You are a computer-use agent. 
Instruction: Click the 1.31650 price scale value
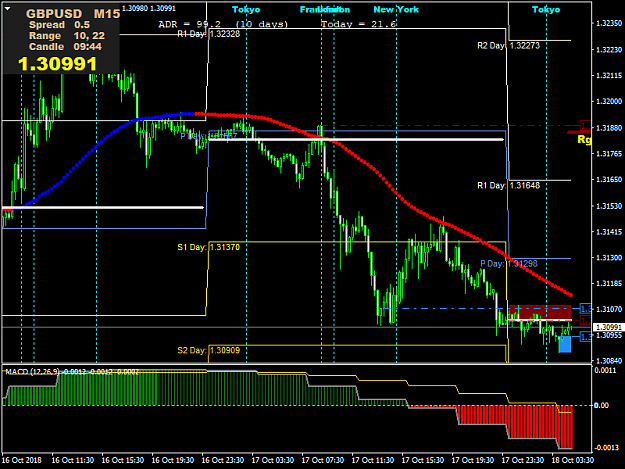click(x=609, y=180)
